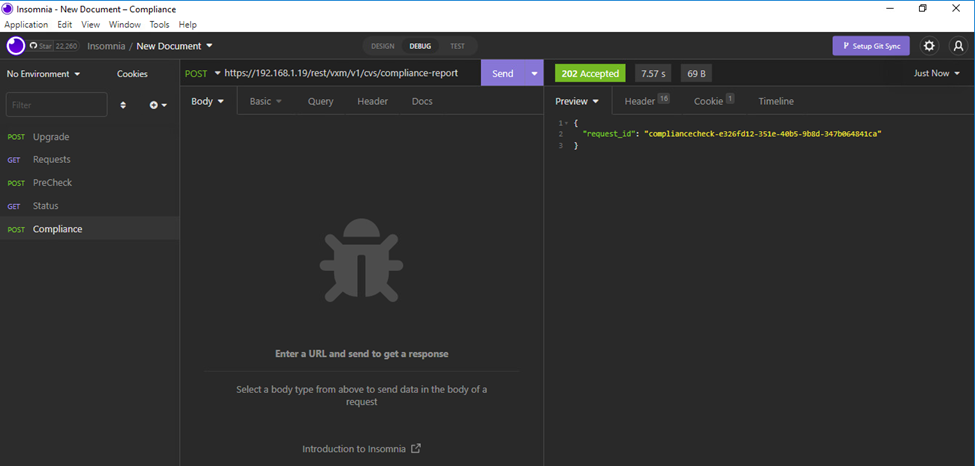The height and width of the screenshot is (466, 975).
Task: Open the user account icon
Action: tap(958, 46)
